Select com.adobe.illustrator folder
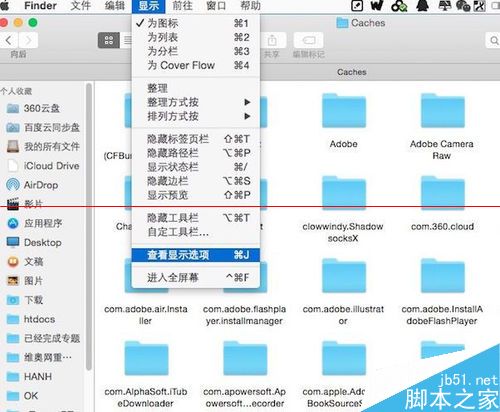Viewport: 500px width, 412px height. (344, 277)
